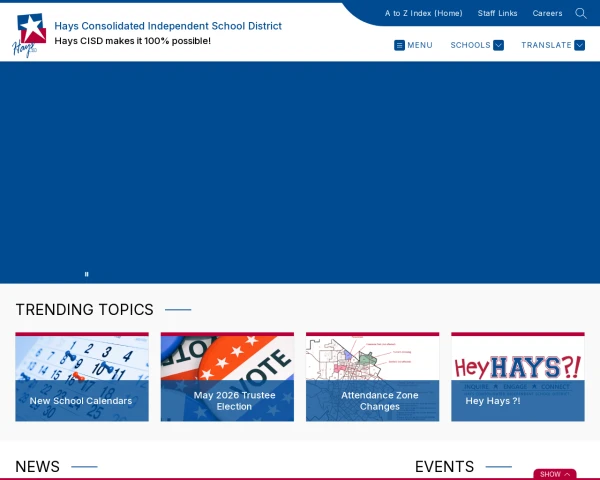This screenshot has width=600, height=480.
Task: Click the EVENTS heading
Action: (444, 467)
